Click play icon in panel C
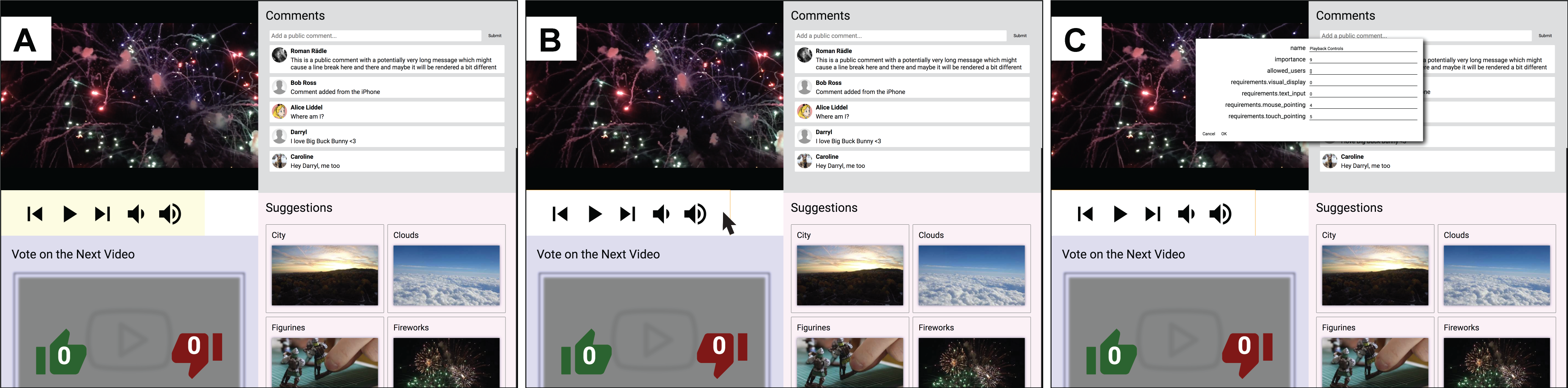Viewport: 1568px width, 388px height. point(1120,214)
